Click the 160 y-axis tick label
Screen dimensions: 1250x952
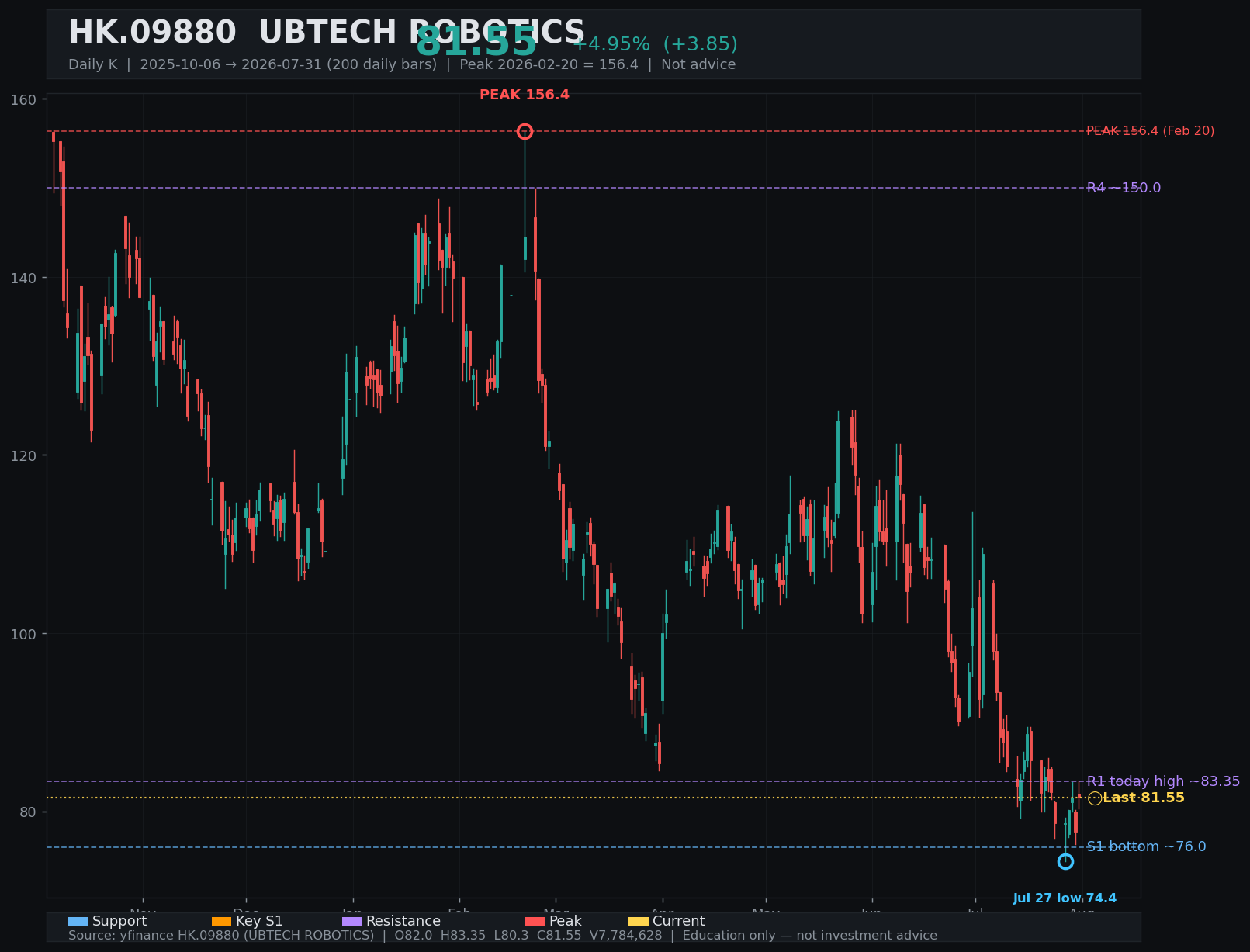(x=24, y=100)
